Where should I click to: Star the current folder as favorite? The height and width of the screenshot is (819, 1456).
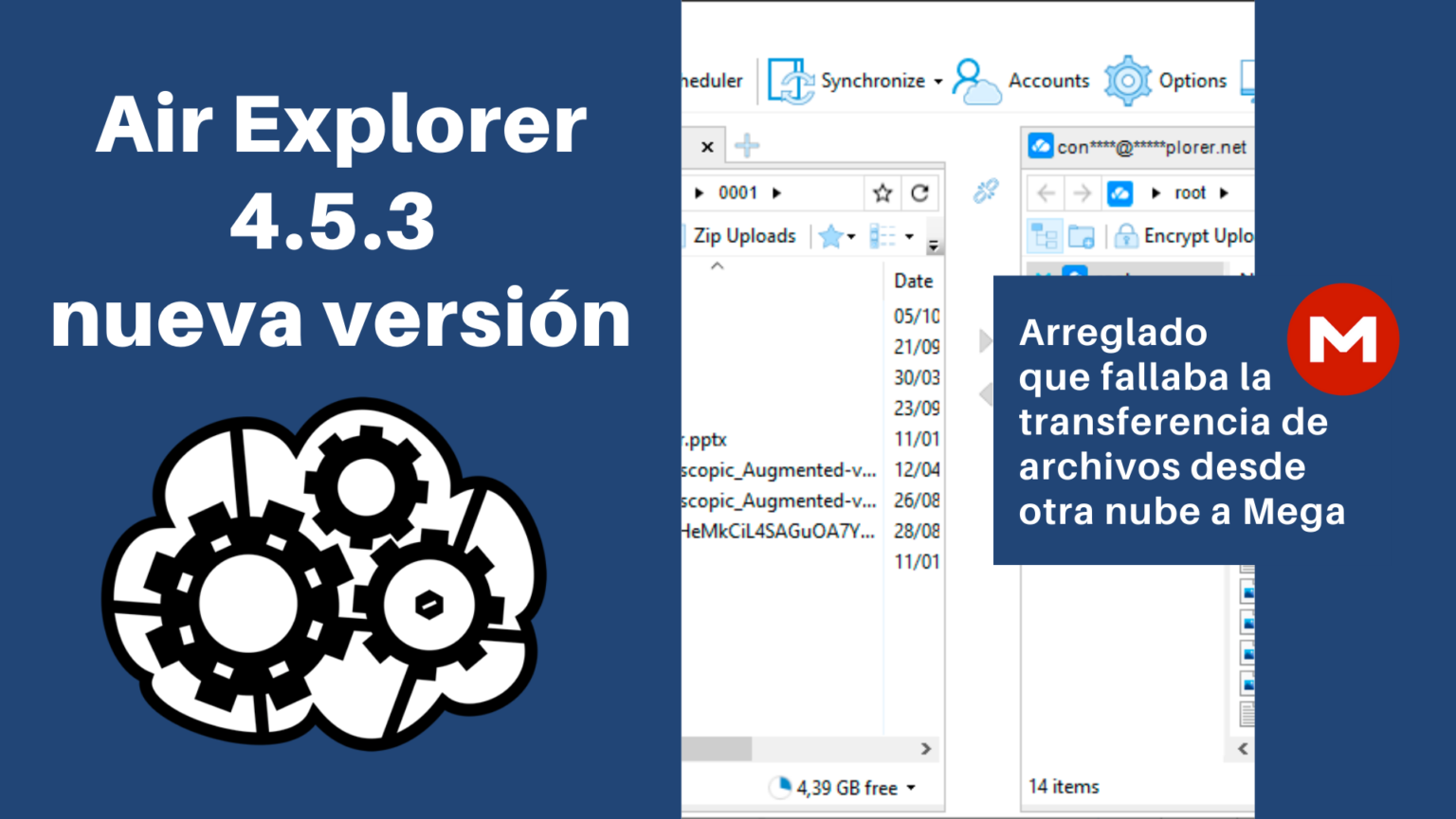[881, 192]
